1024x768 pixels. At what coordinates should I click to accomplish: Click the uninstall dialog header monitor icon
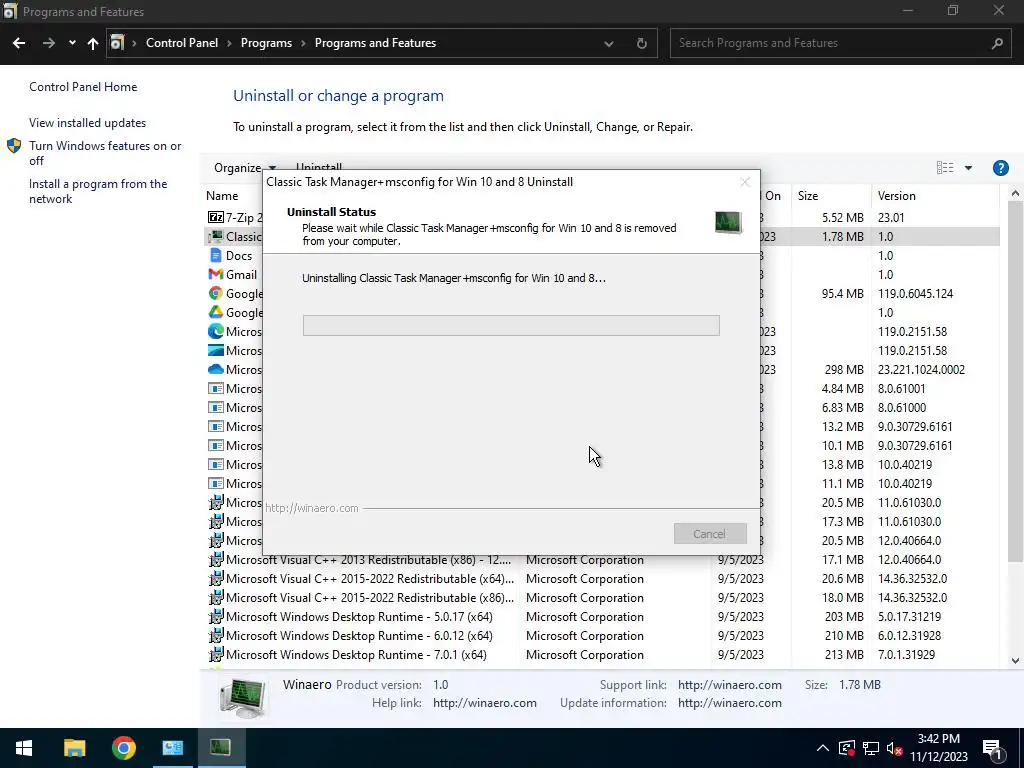[728, 223]
